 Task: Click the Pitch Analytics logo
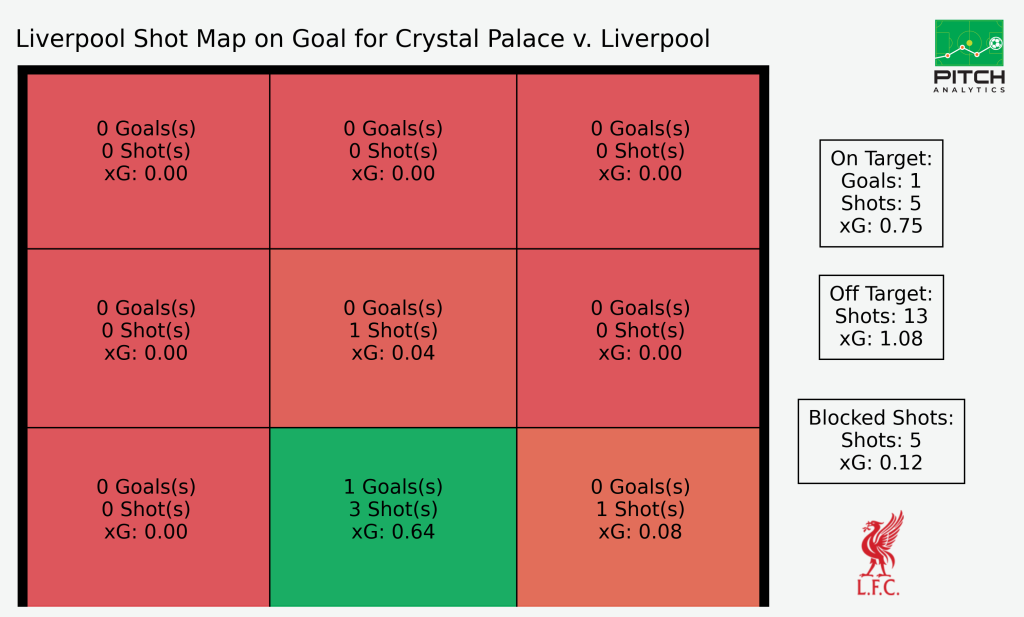(x=969, y=56)
